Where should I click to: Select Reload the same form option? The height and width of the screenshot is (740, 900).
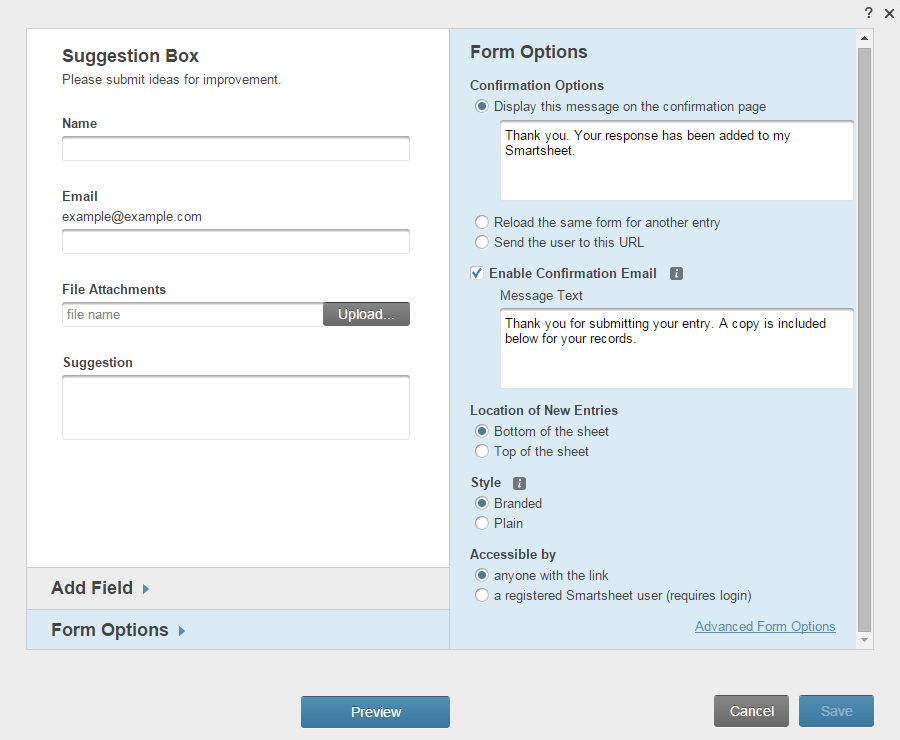click(483, 223)
